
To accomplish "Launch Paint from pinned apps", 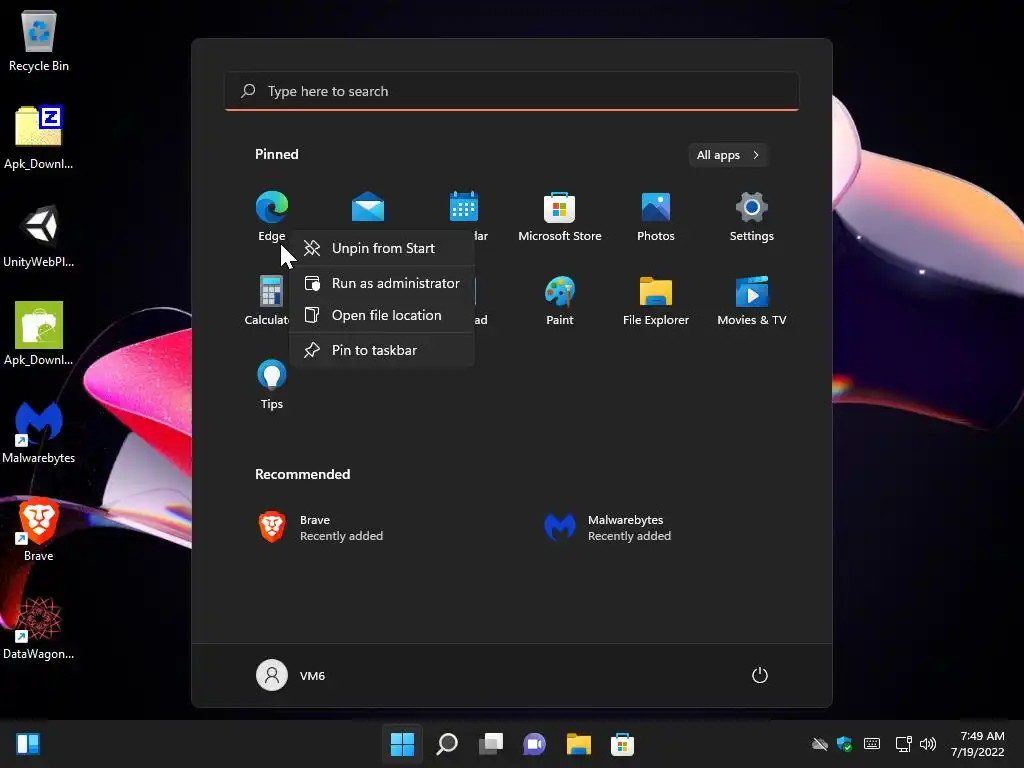I will coord(560,300).
